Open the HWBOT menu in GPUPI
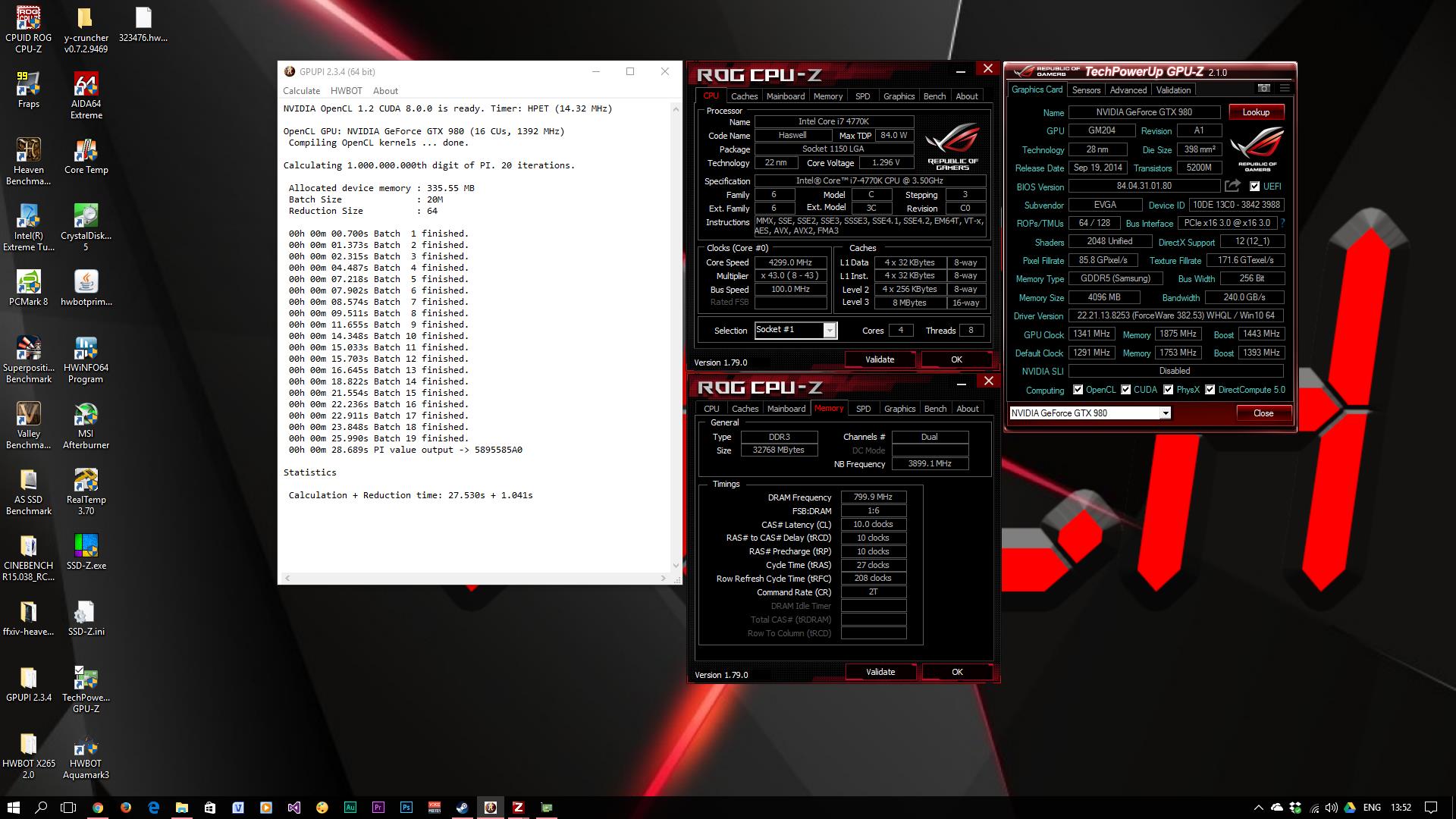 point(347,91)
